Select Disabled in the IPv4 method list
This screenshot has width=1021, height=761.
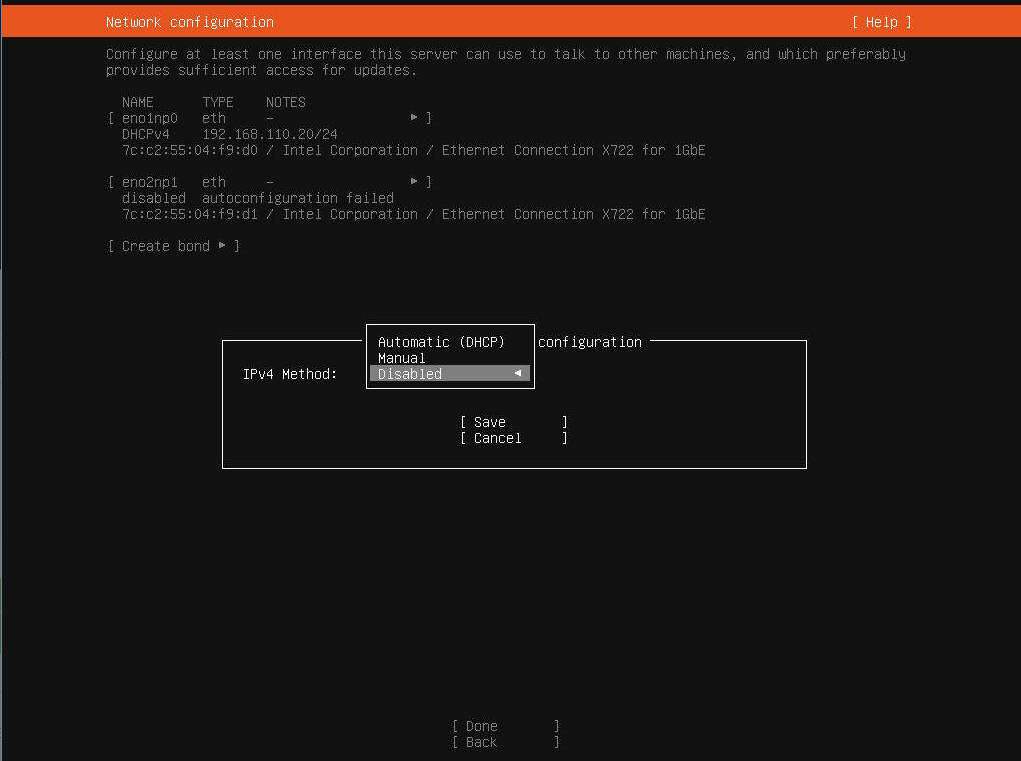click(410, 374)
